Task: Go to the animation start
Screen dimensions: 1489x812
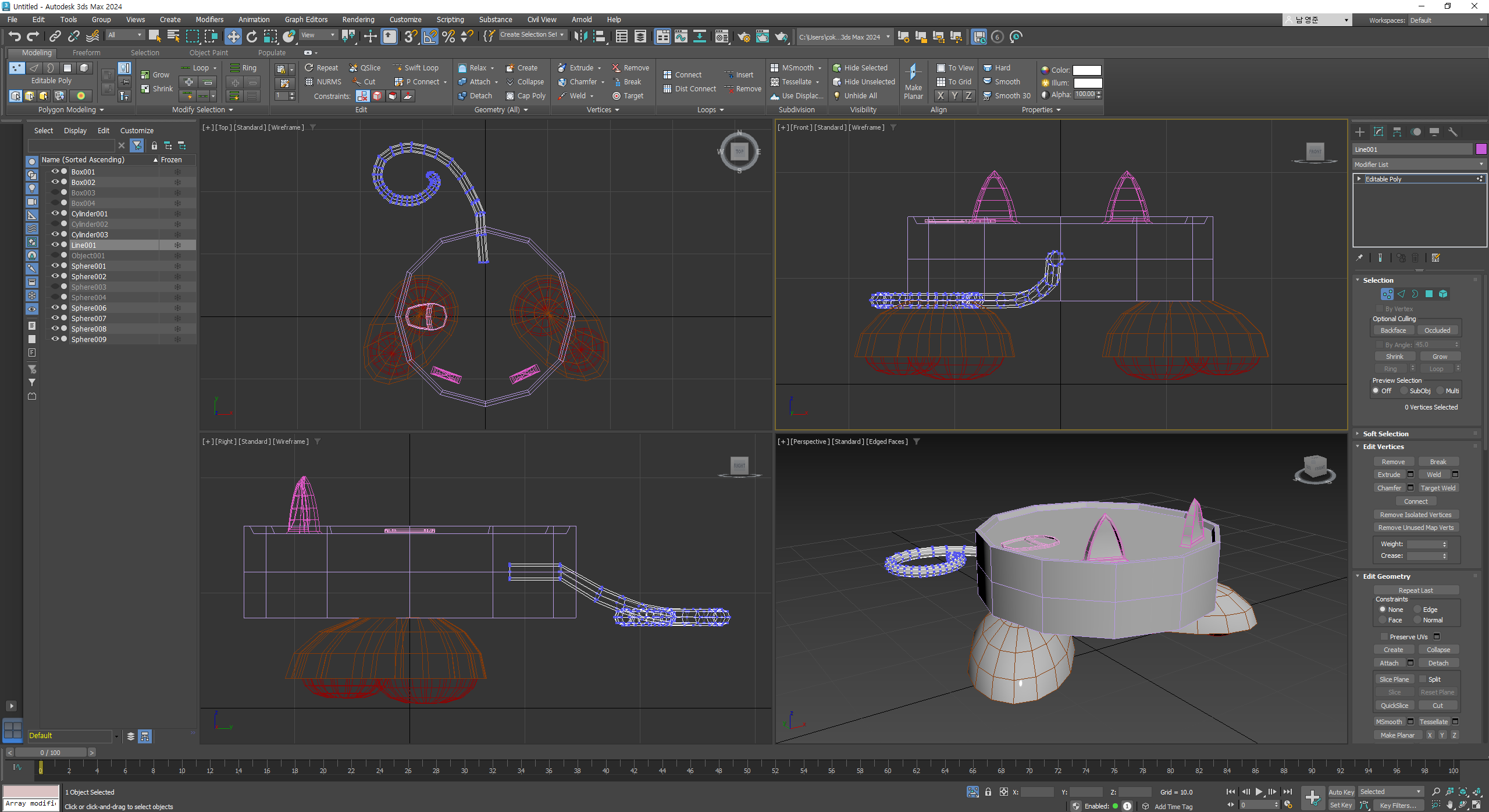Action: coord(1231,792)
